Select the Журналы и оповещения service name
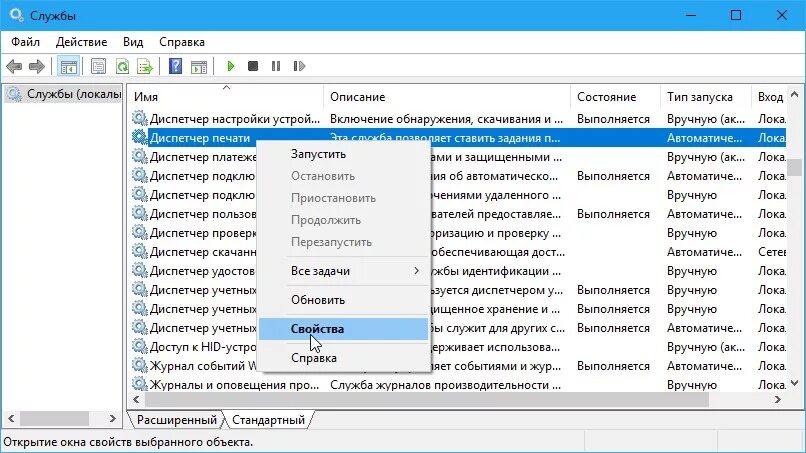This screenshot has height=453, width=806. point(234,385)
